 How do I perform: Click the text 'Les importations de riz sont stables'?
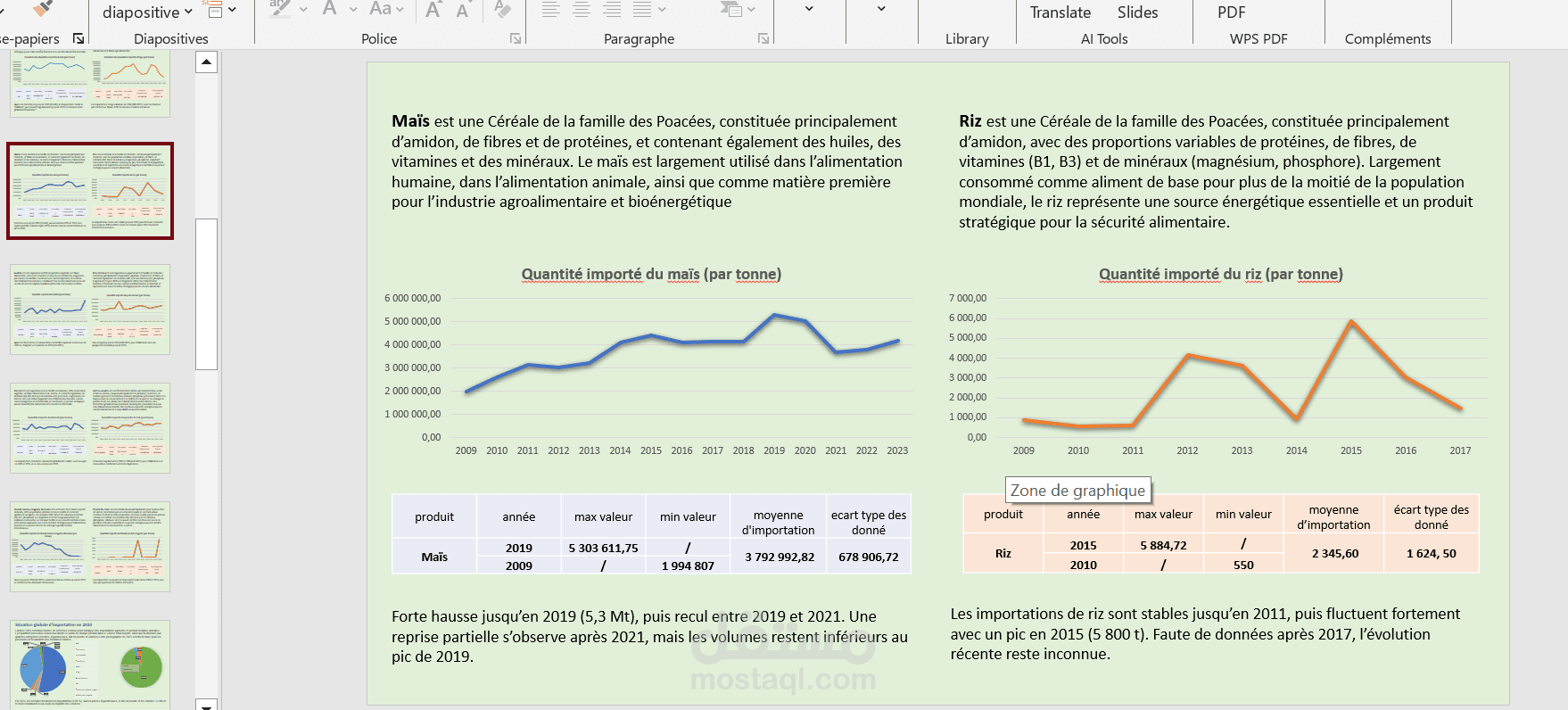coord(1072,614)
